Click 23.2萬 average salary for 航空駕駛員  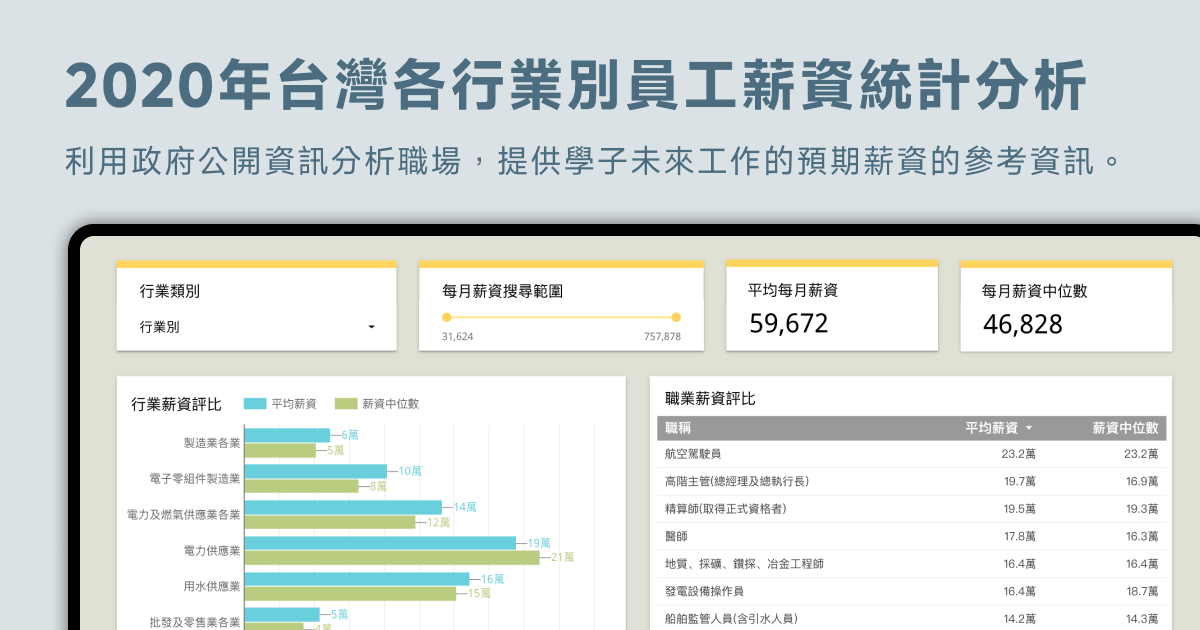[x=1019, y=454]
